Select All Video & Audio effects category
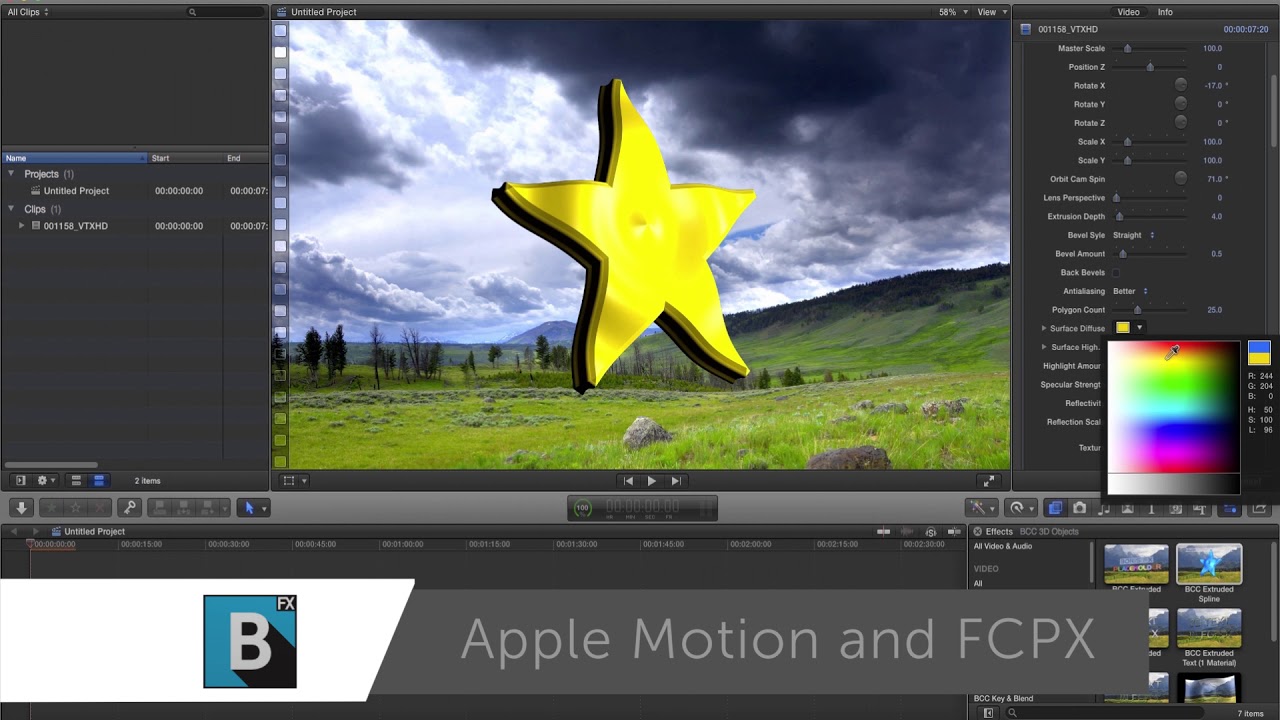This screenshot has width=1280, height=720. click(x=1003, y=546)
